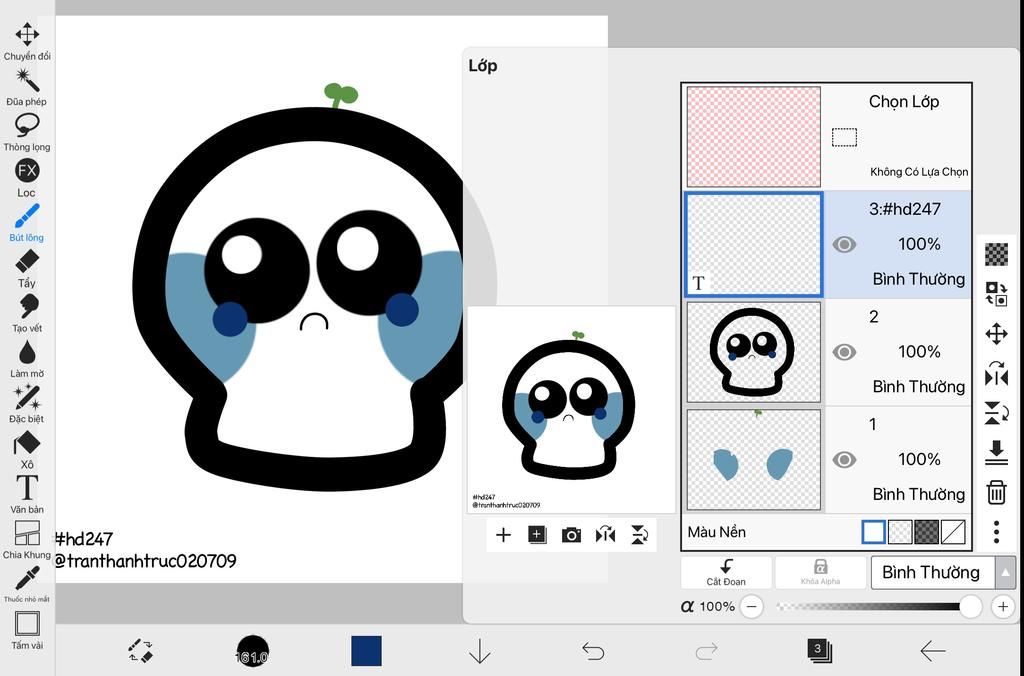Add layer from camera icon

[571, 536]
